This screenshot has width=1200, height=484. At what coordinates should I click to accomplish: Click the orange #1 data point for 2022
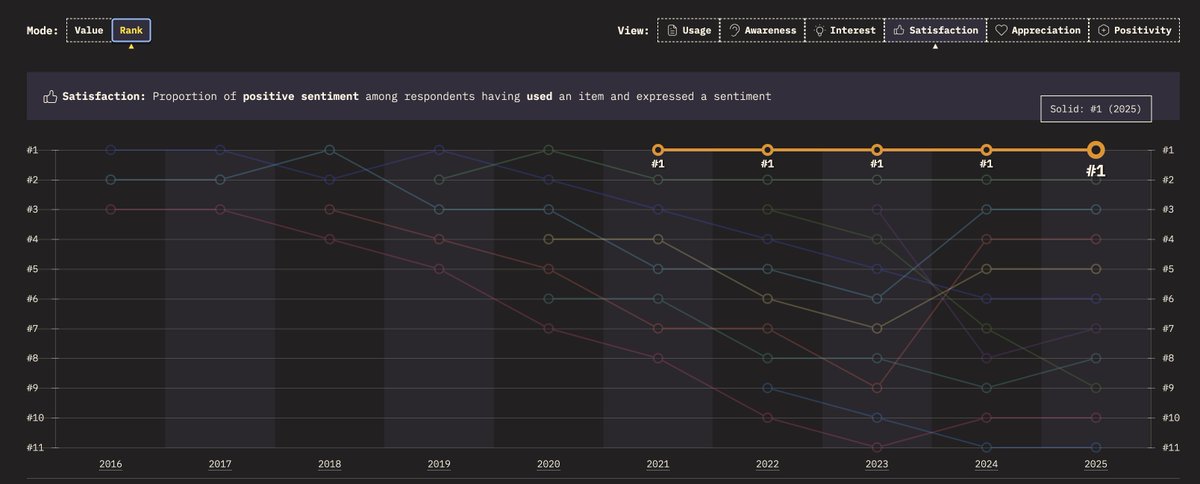tap(767, 150)
